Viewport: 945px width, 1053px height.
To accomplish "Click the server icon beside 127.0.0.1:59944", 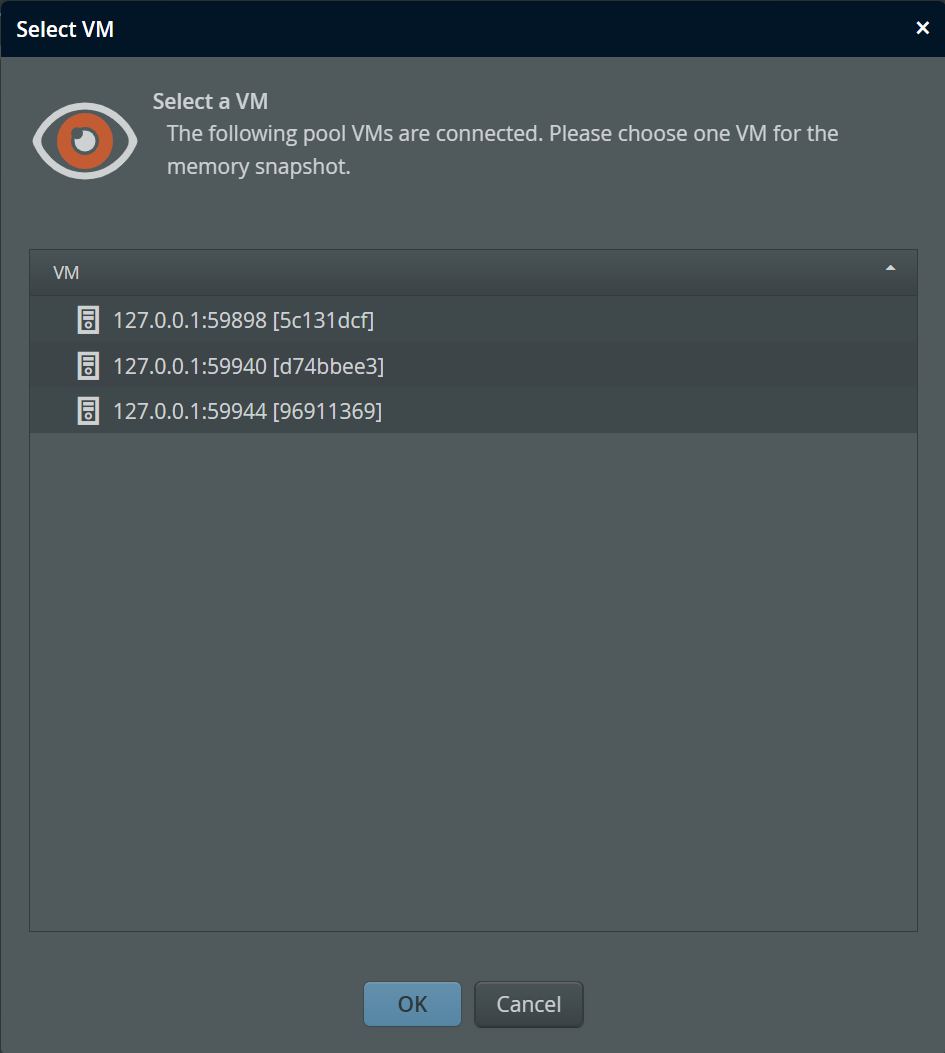I will click(88, 411).
